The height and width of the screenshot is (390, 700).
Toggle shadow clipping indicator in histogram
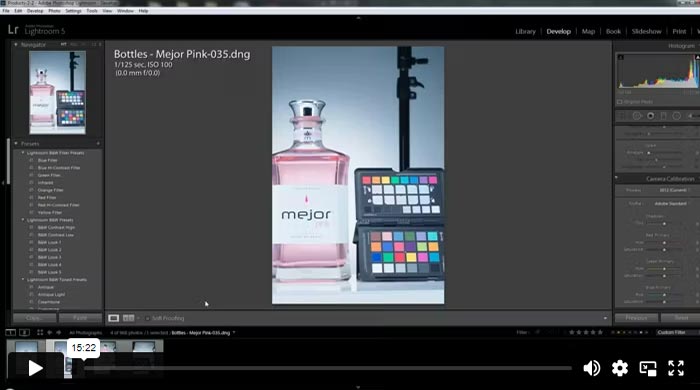click(621, 57)
